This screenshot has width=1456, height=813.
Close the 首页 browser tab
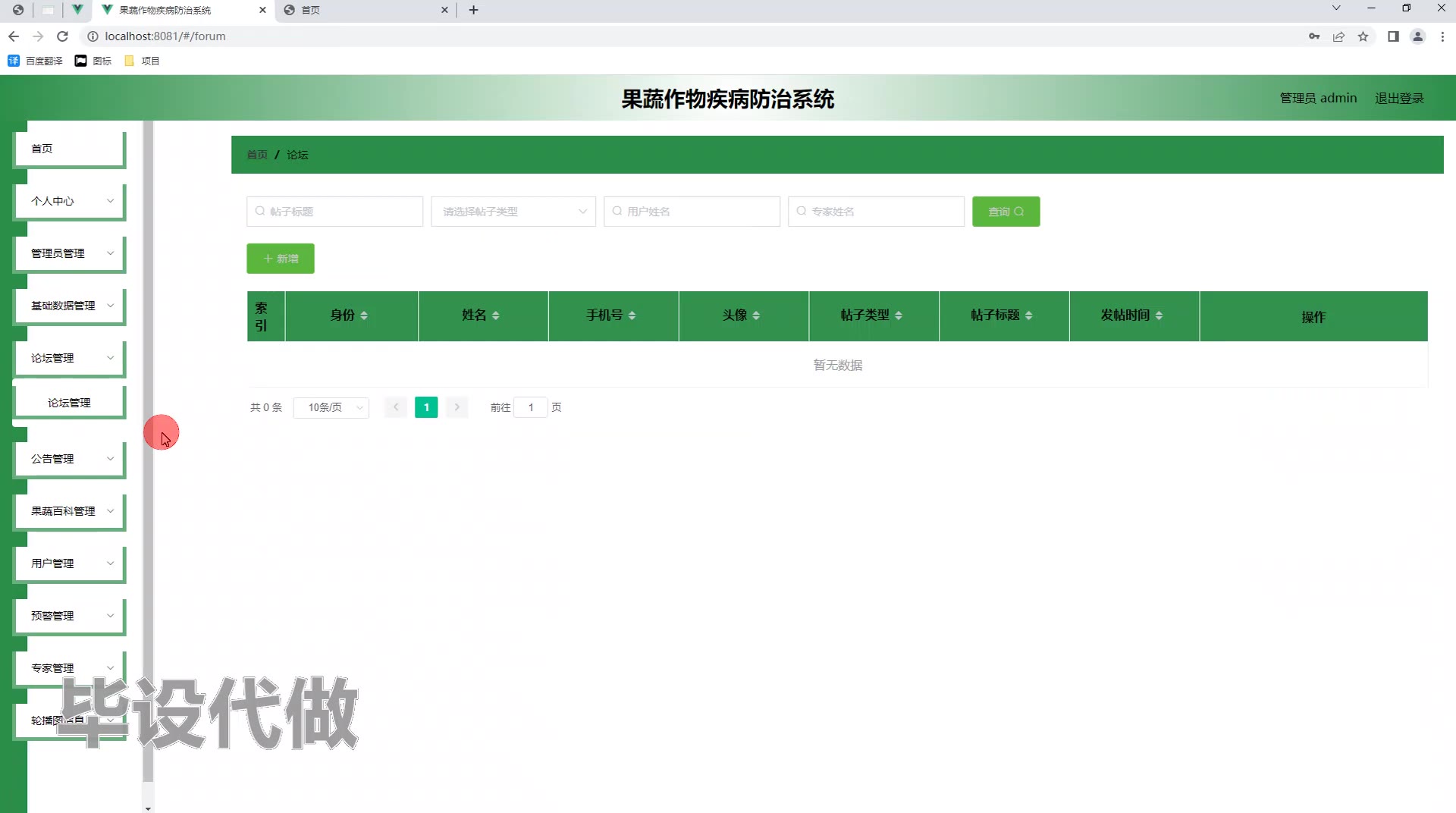click(x=444, y=10)
